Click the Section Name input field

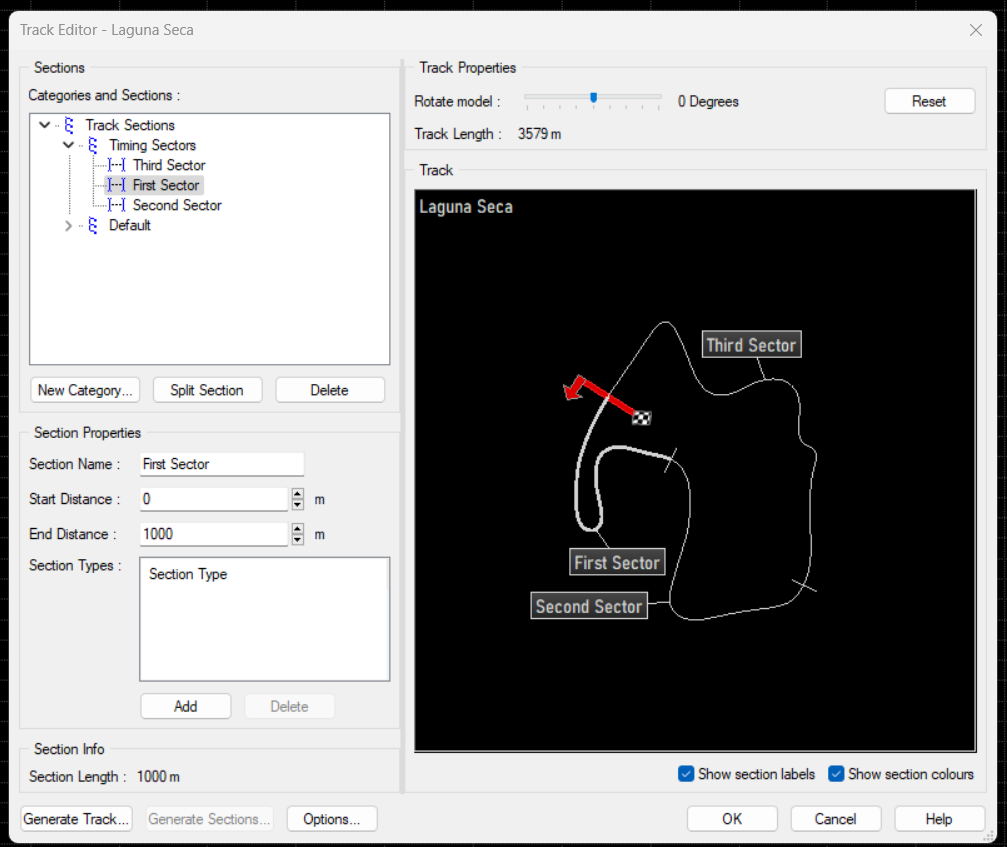221,464
